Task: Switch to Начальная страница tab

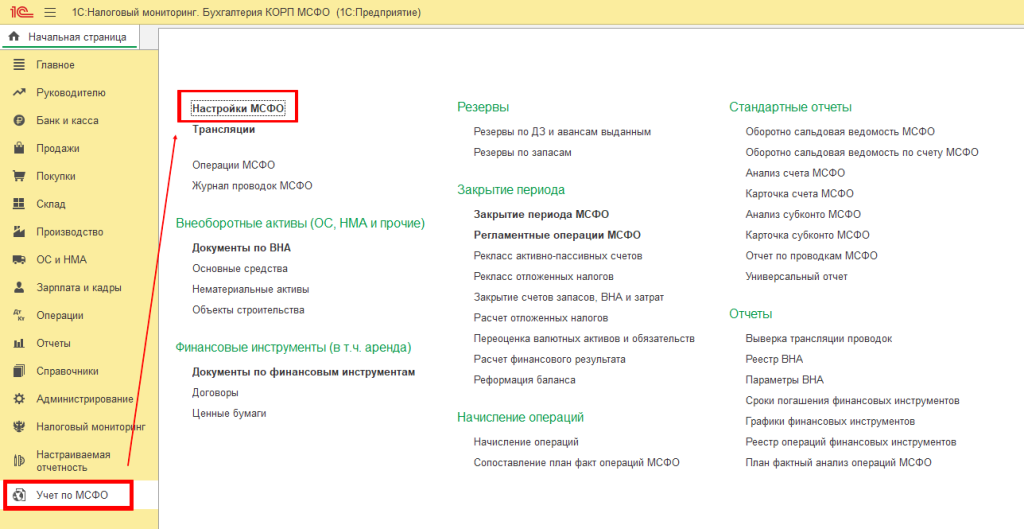Action: click(68, 37)
